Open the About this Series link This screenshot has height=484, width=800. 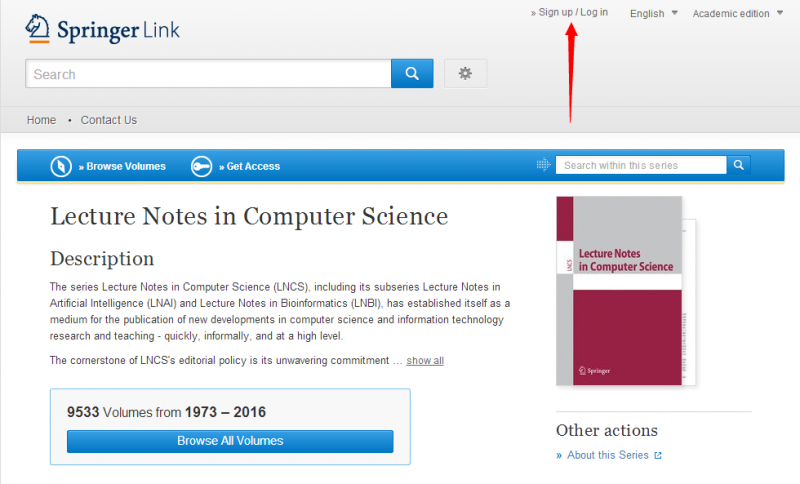(607, 456)
